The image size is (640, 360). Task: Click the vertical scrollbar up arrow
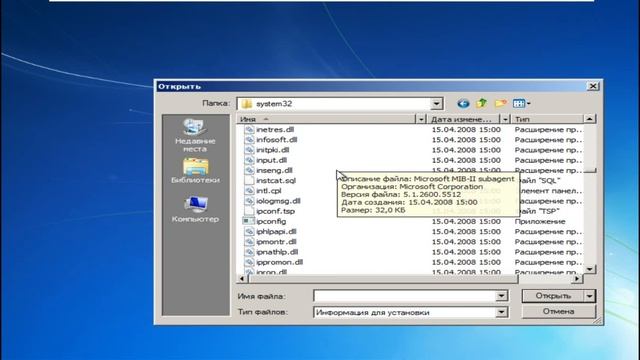point(589,119)
